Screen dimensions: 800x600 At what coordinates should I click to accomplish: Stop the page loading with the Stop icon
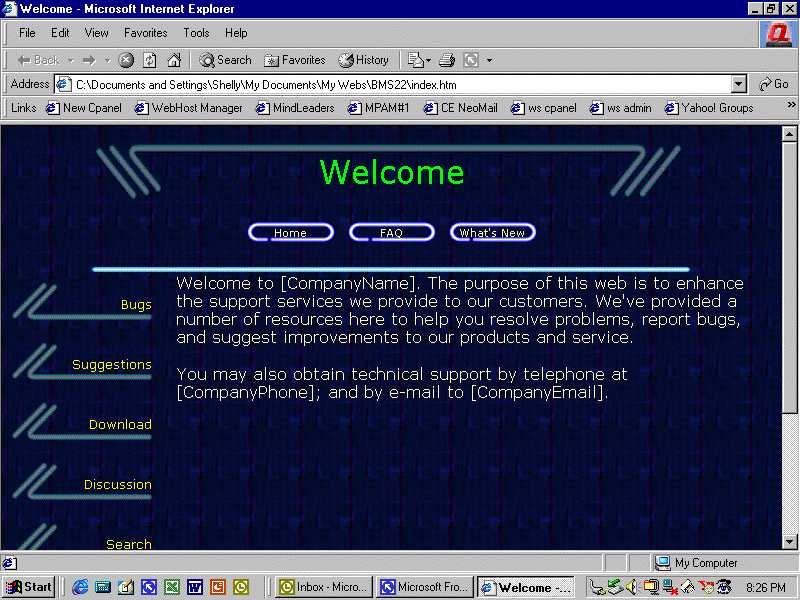click(x=126, y=61)
